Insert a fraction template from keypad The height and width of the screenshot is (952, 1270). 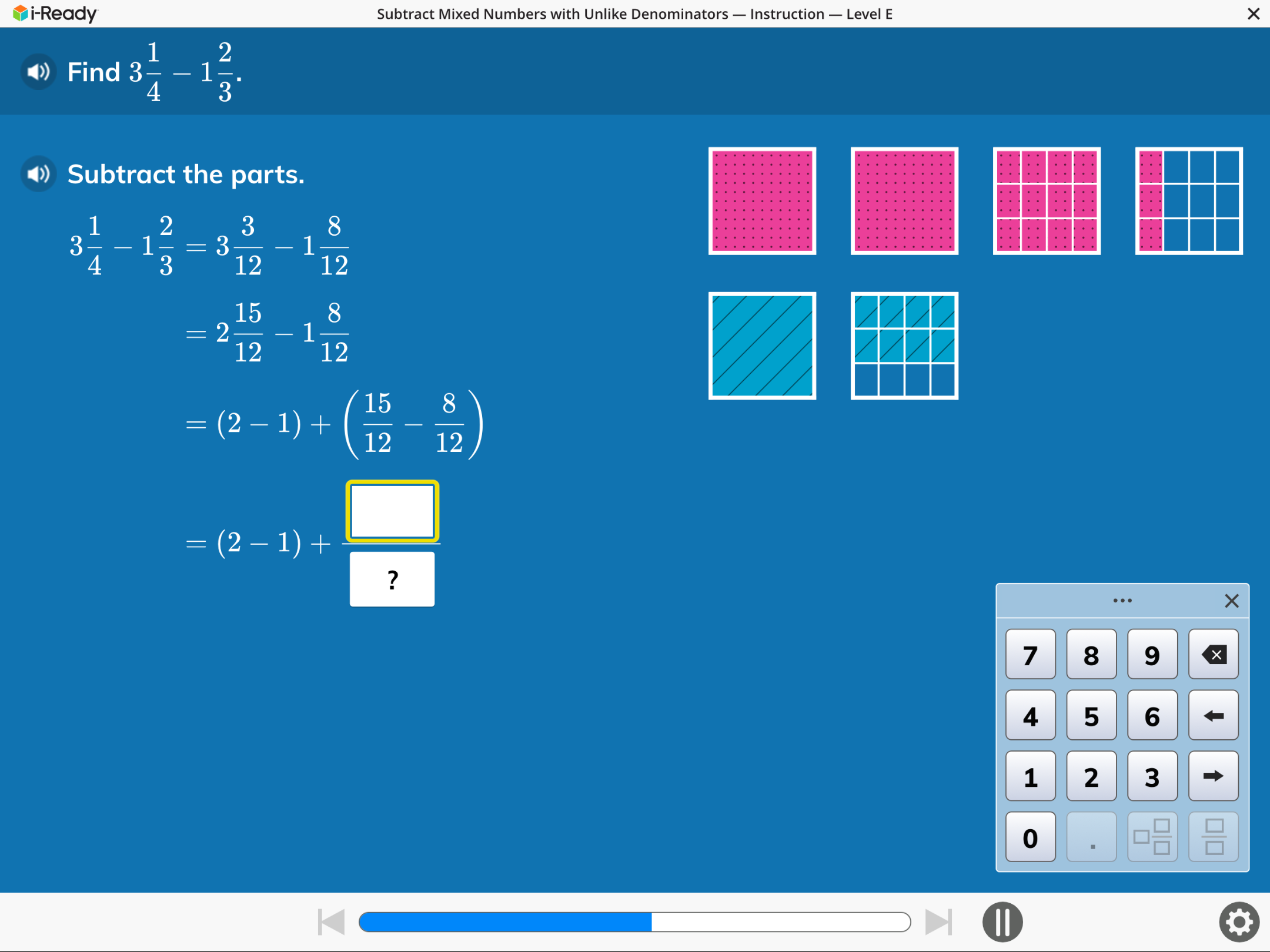point(1214,837)
